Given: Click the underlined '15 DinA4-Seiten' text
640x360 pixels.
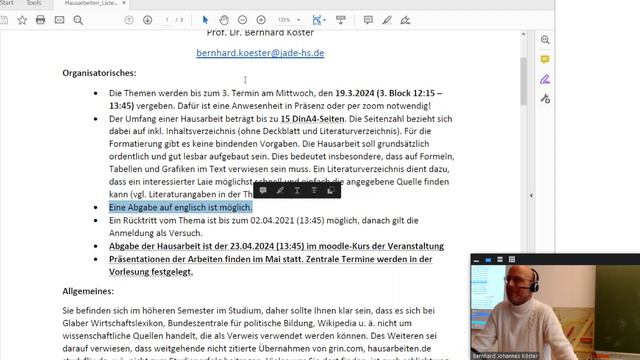Looking at the screenshot, I should tap(312, 119).
